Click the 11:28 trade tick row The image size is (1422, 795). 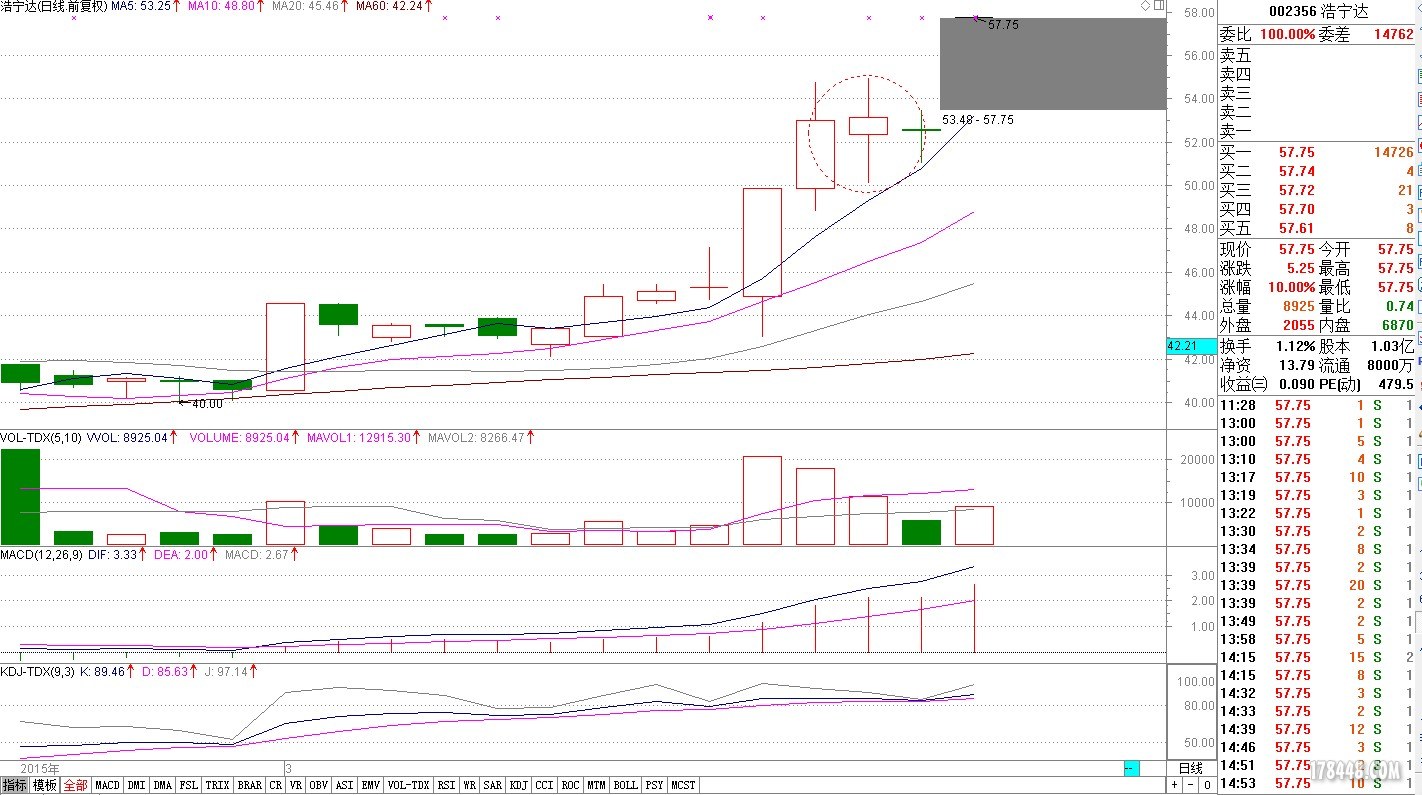tap(1318, 405)
